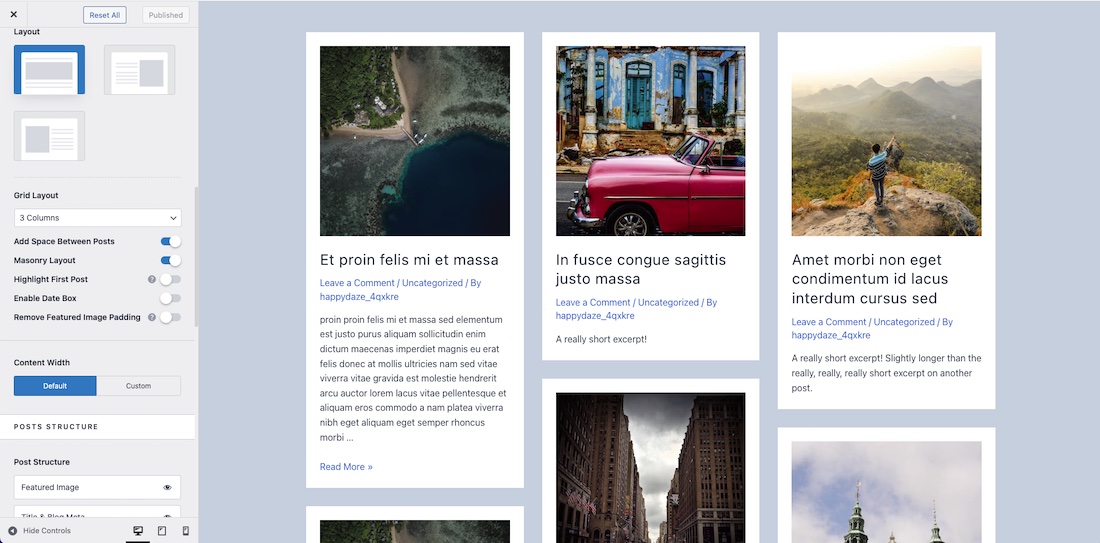
Task: Toggle the Masonry Layout switch
Action: [x=170, y=260]
